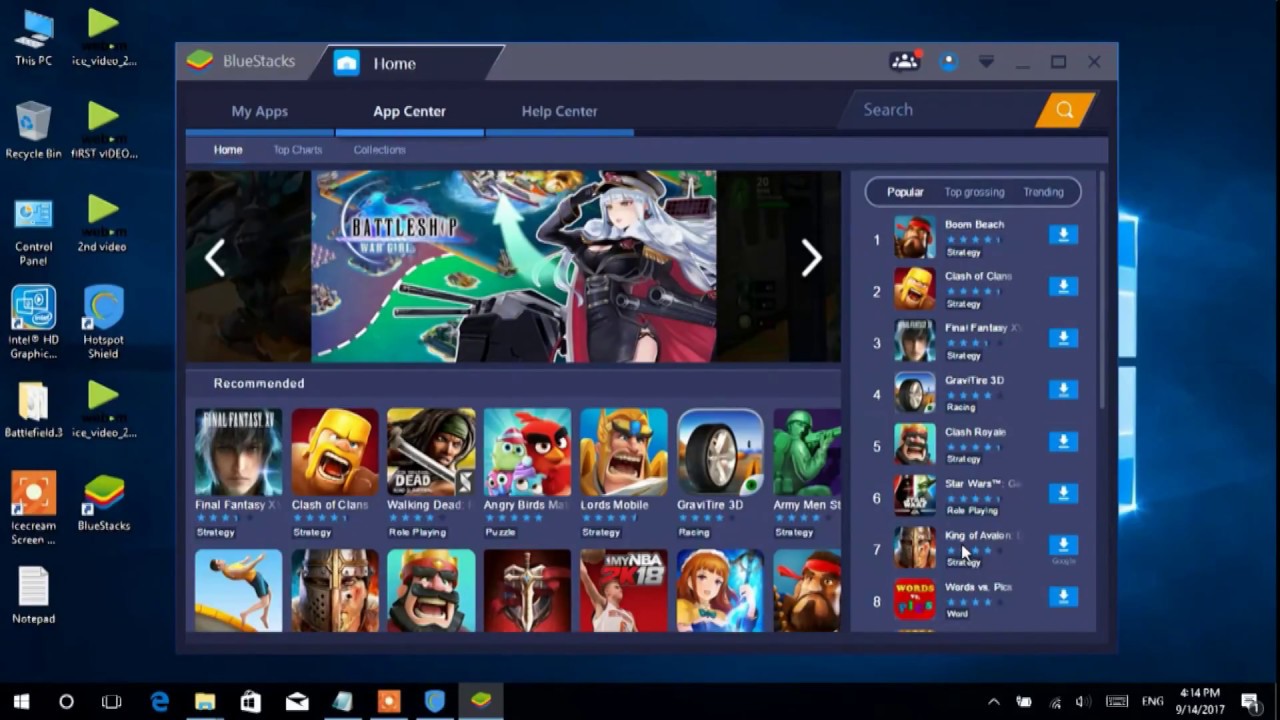Open Clash of Clans icon in Recommended
The image size is (1280, 720).
(335, 452)
